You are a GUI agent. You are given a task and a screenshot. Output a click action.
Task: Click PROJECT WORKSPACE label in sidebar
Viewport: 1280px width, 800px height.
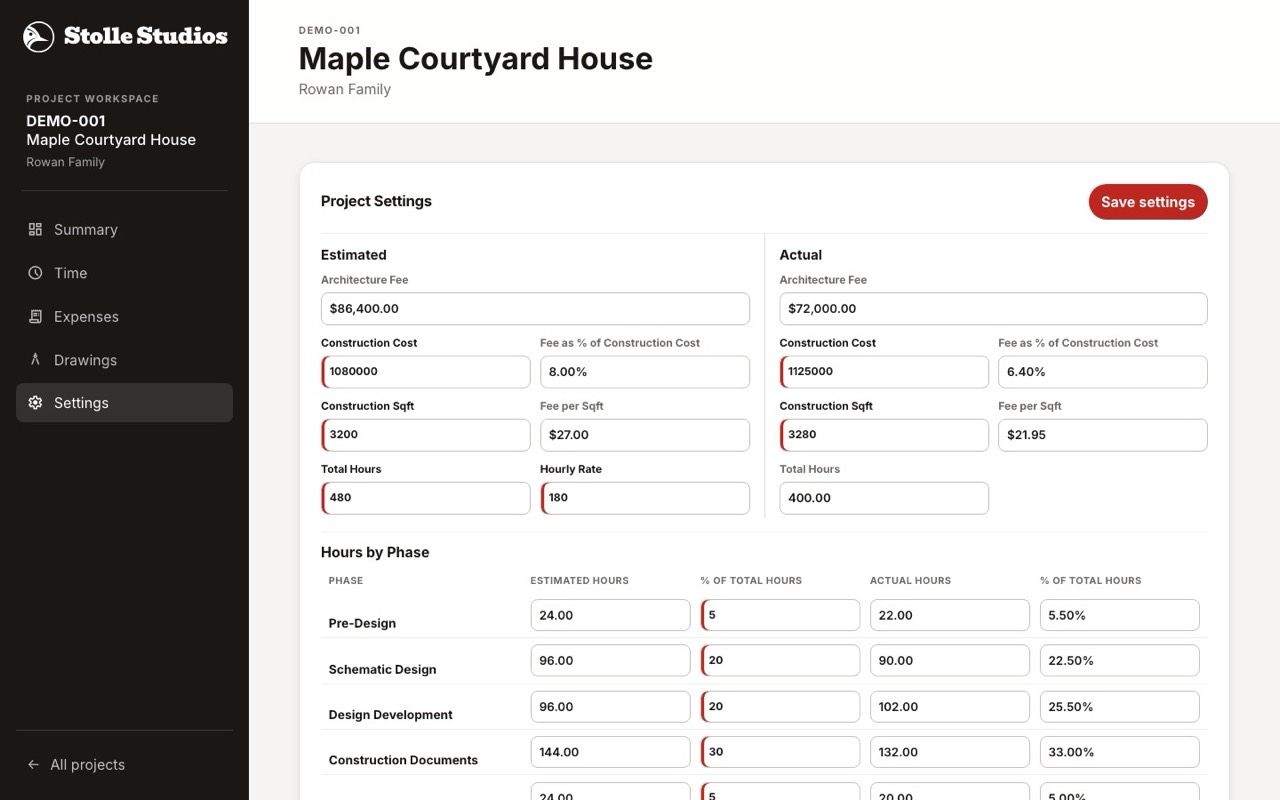tap(92, 98)
